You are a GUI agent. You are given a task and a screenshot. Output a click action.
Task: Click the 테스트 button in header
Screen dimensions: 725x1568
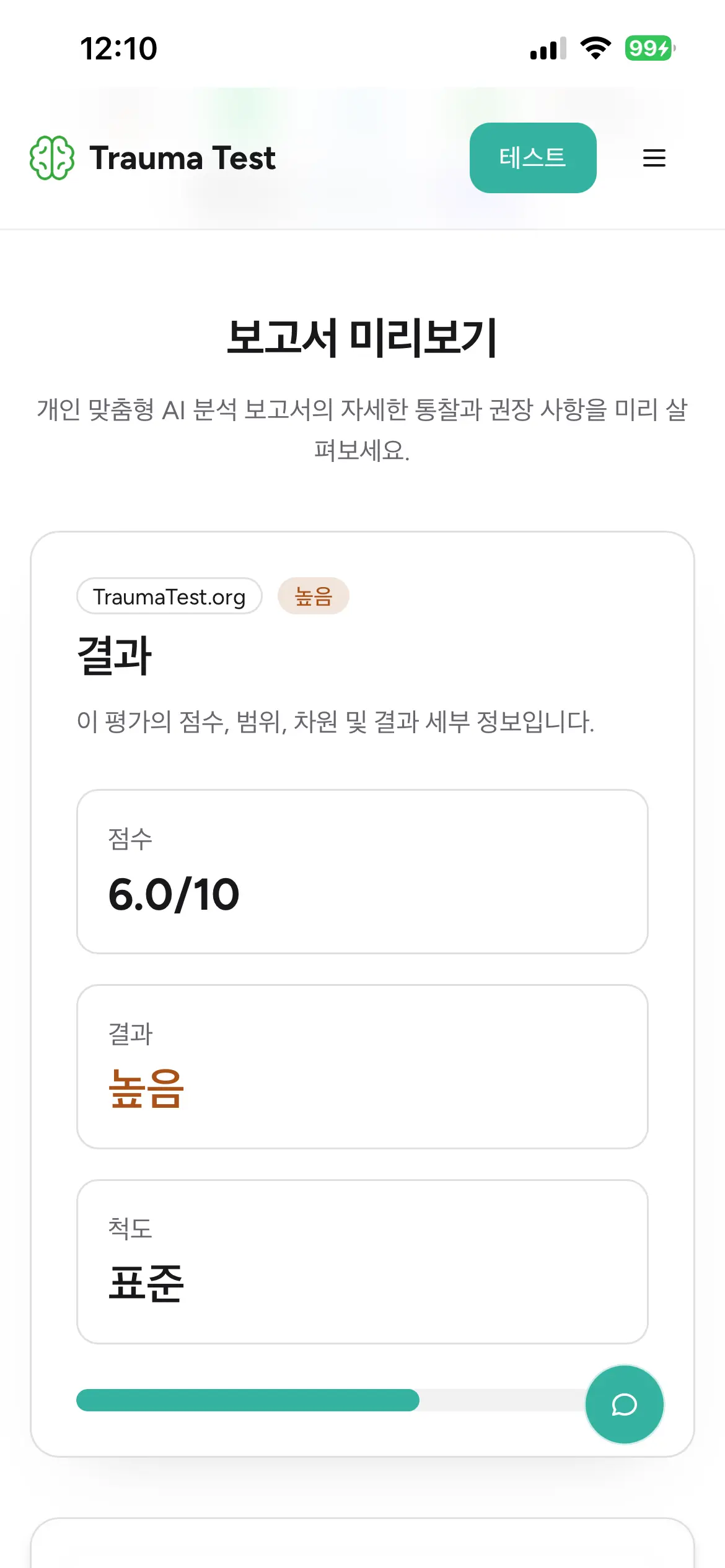tap(533, 158)
